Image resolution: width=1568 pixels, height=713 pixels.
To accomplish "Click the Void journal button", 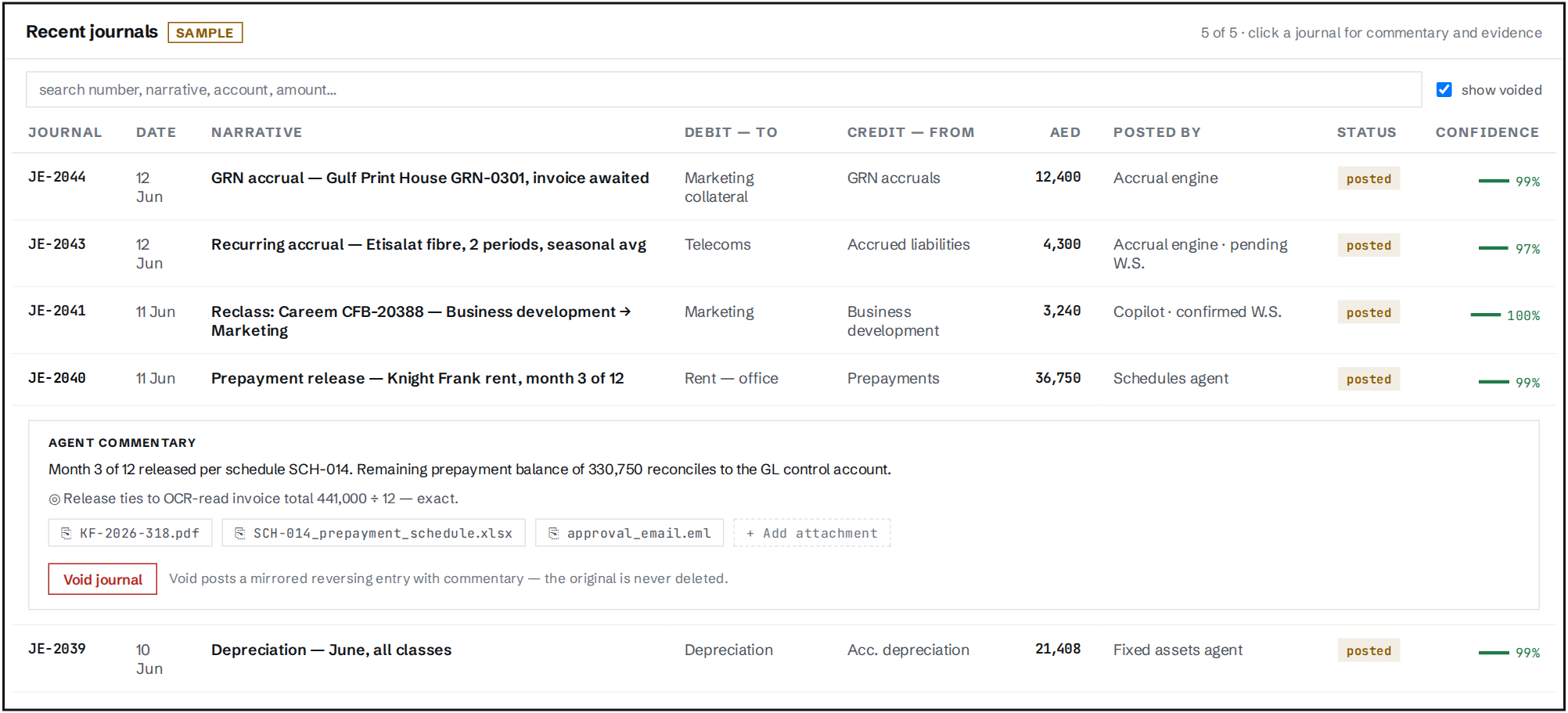I will [x=102, y=579].
